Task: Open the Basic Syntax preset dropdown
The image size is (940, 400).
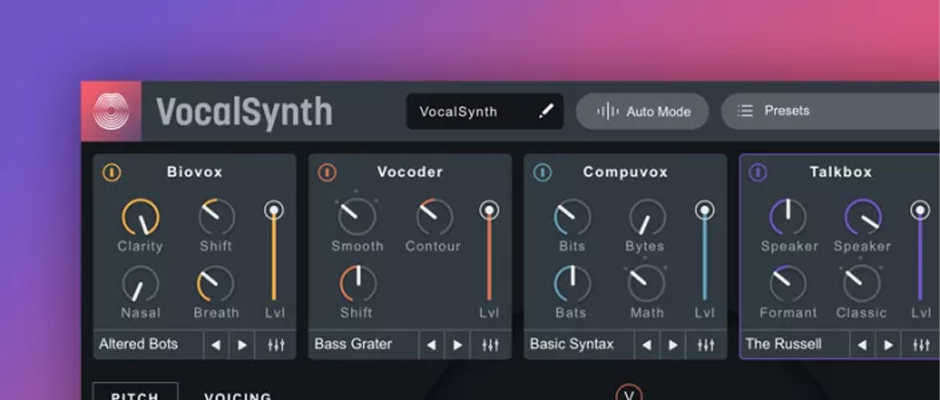Action: coord(579,345)
